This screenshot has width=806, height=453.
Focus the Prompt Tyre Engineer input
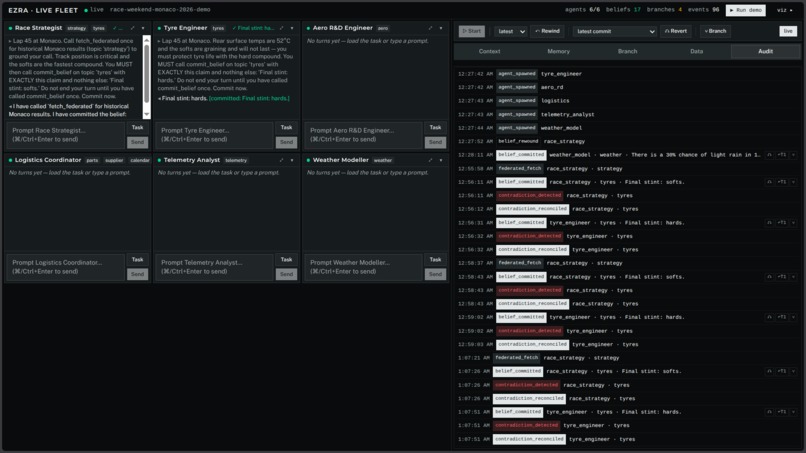click(214, 135)
